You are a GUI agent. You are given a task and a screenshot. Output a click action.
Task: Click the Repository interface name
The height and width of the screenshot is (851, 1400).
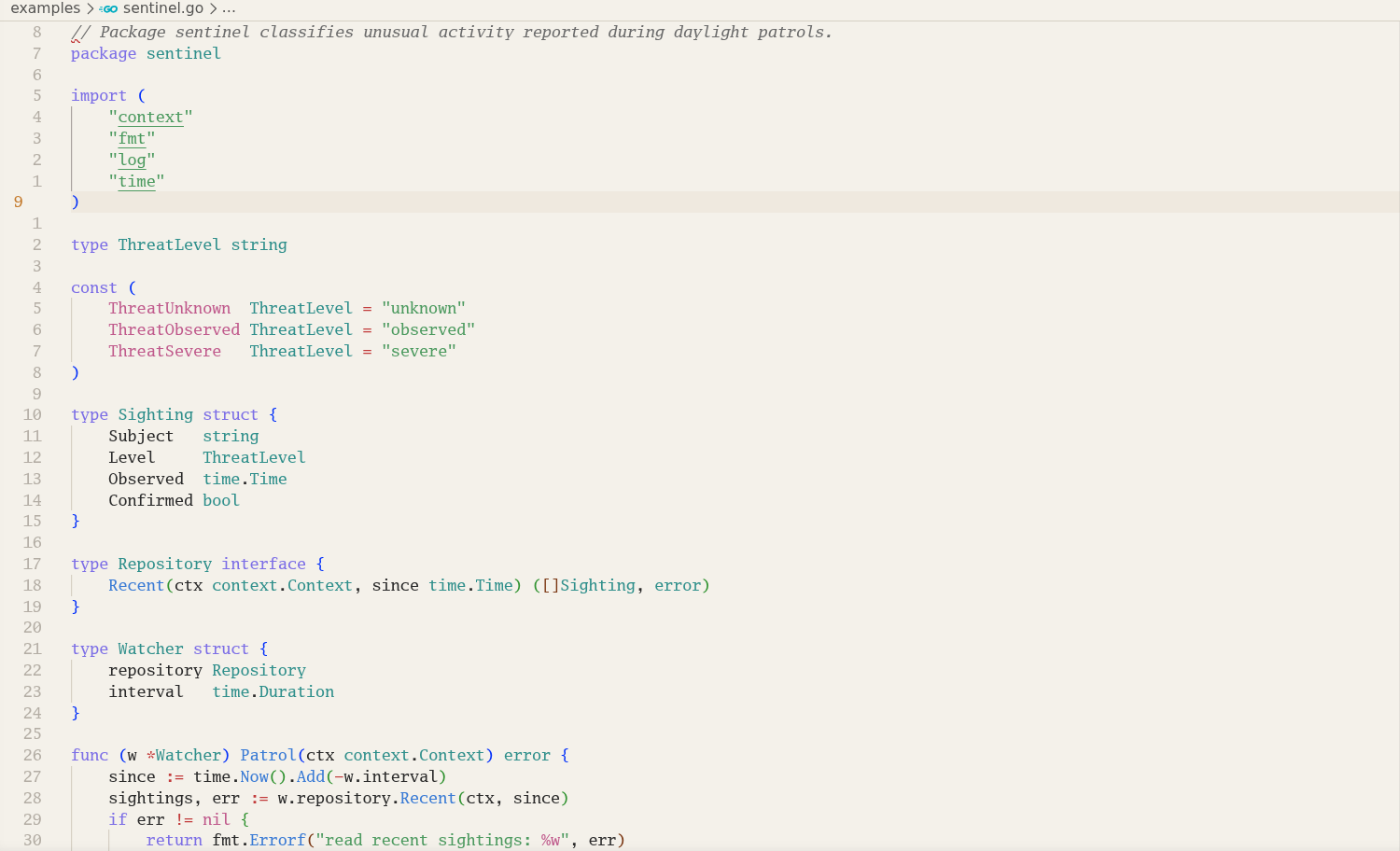point(164,564)
